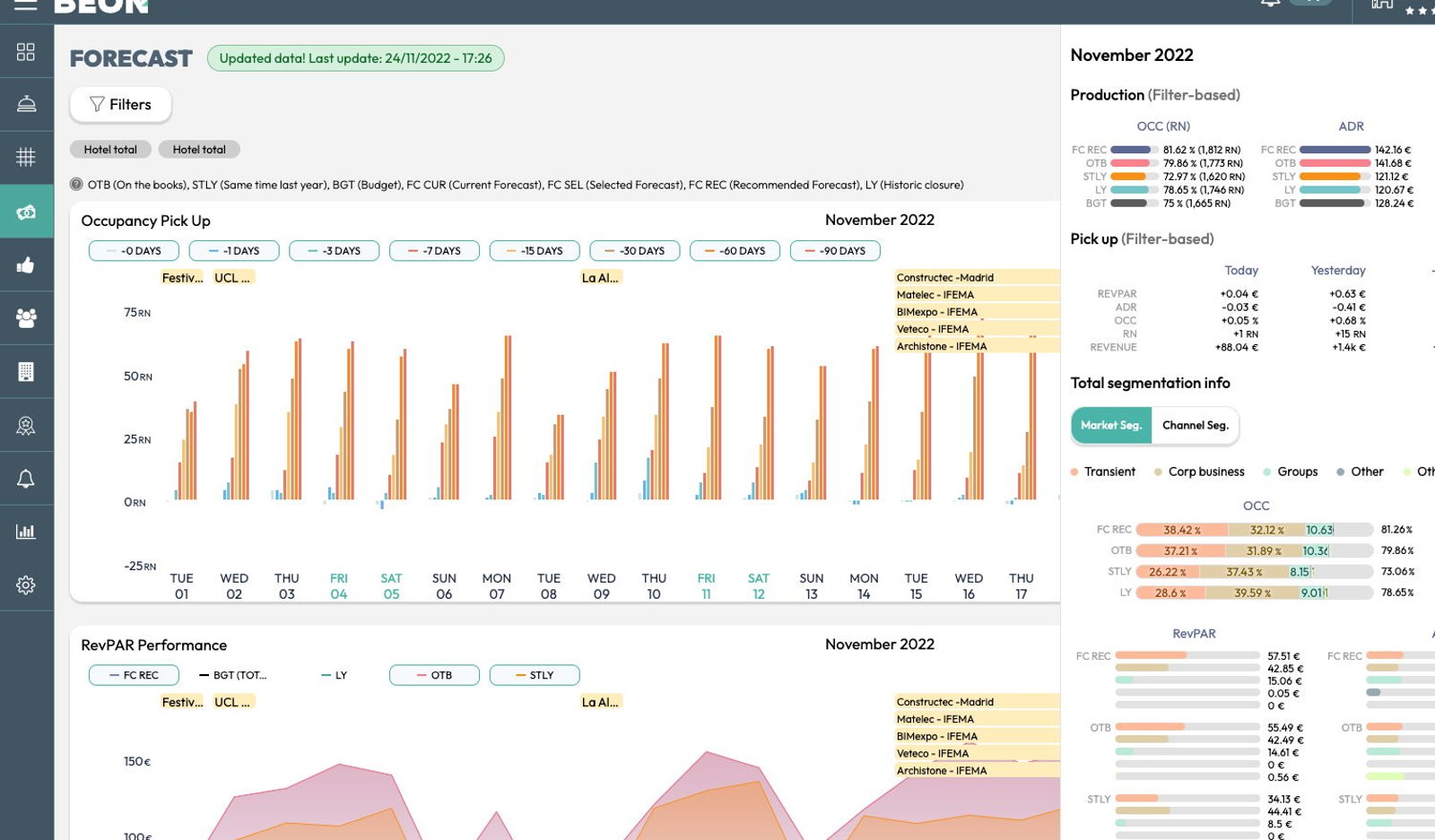
Task: Toggle Transient segment legend item
Action: point(1103,472)
